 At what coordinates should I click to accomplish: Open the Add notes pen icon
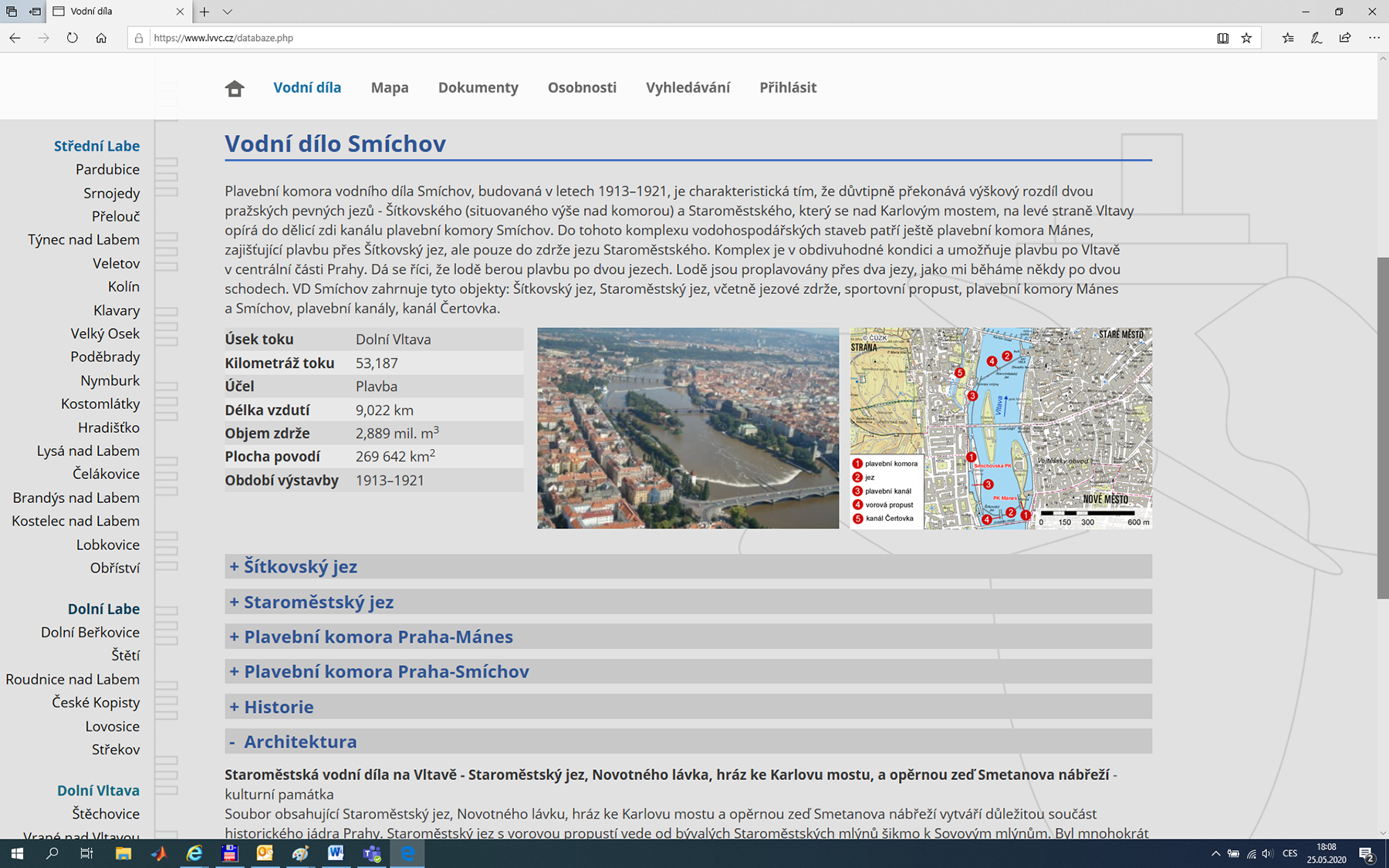point(1316,38)
